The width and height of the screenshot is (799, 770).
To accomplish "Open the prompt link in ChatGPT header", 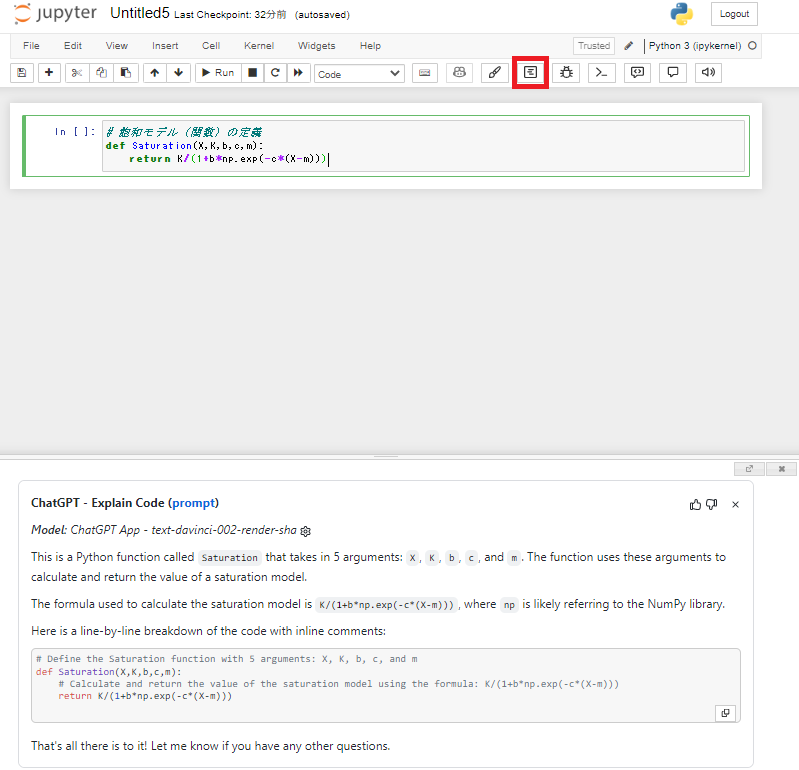I will click(194, 503).
